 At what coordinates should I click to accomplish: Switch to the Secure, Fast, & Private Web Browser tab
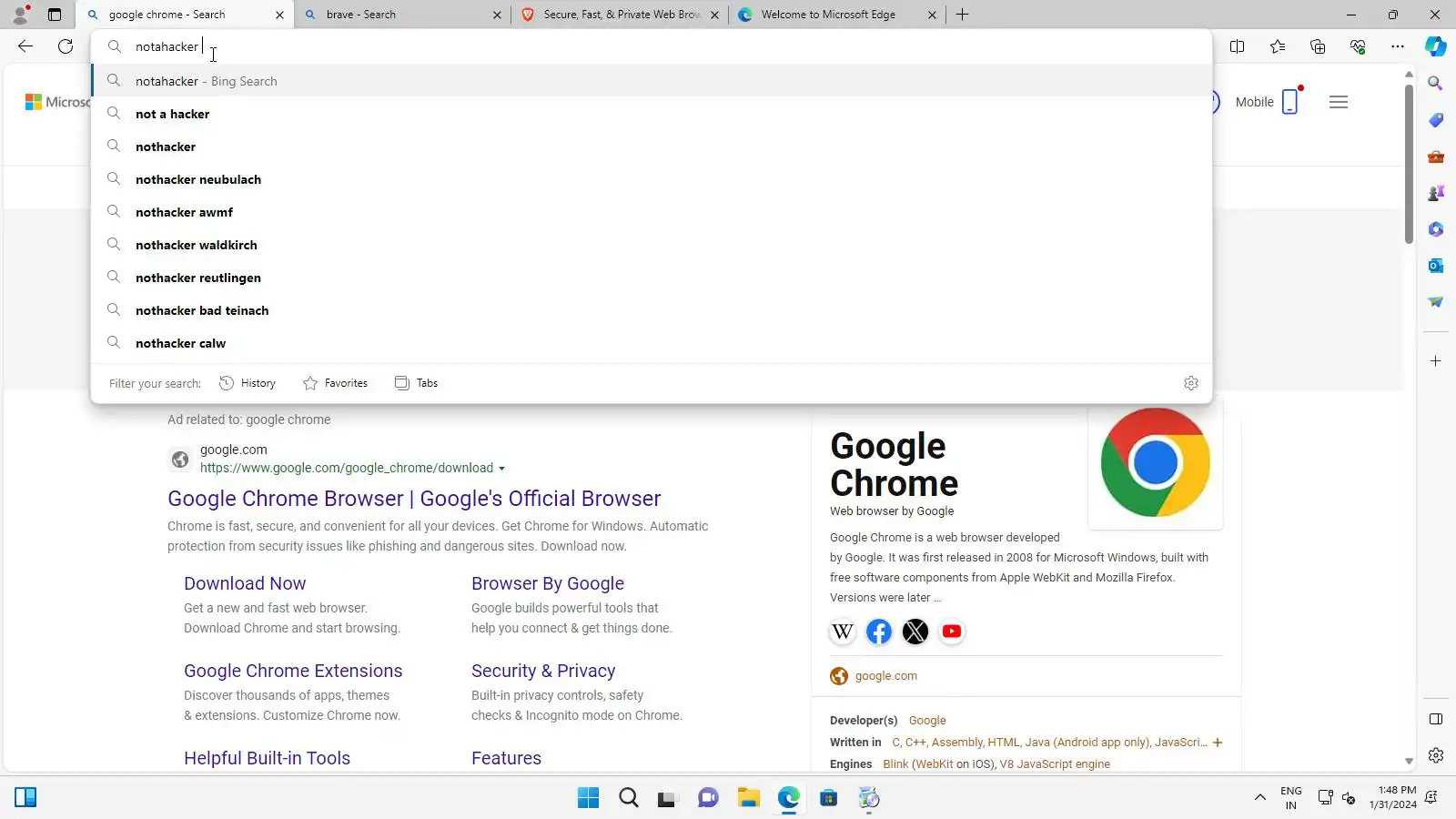pos(621,15)
